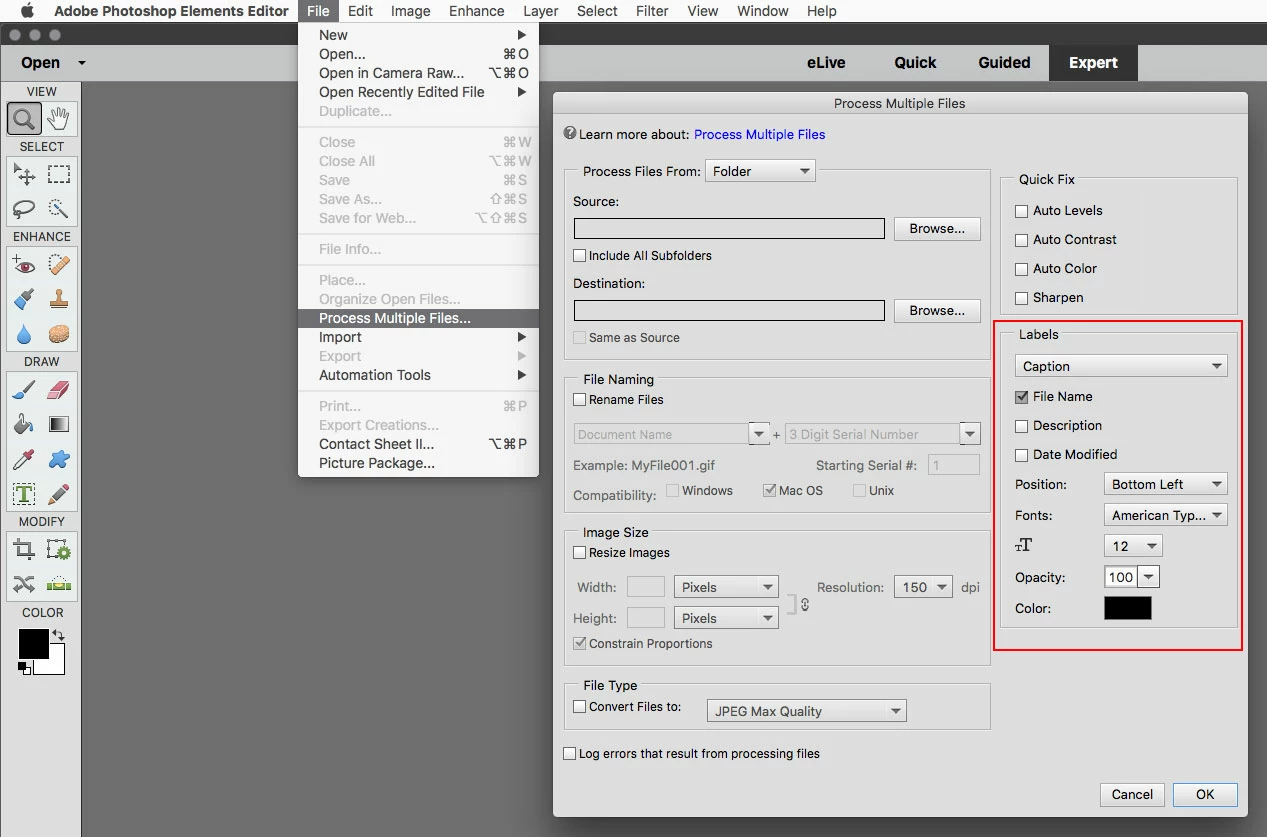This screenshot has height=837, width=1267.
Task: Select the Zoom tool
Action: (x=24, y=119)
